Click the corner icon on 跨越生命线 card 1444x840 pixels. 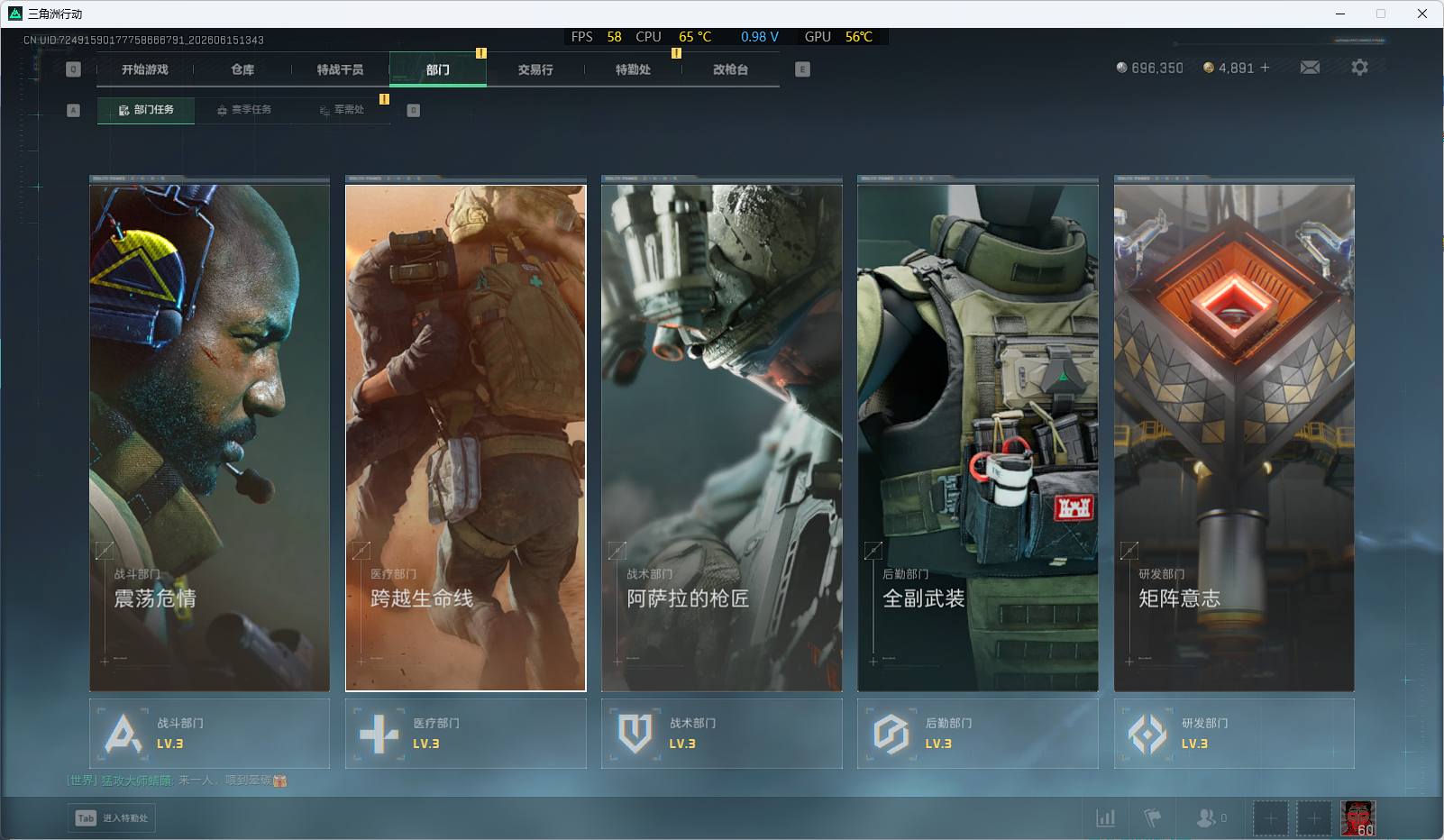tap(361, 550)
